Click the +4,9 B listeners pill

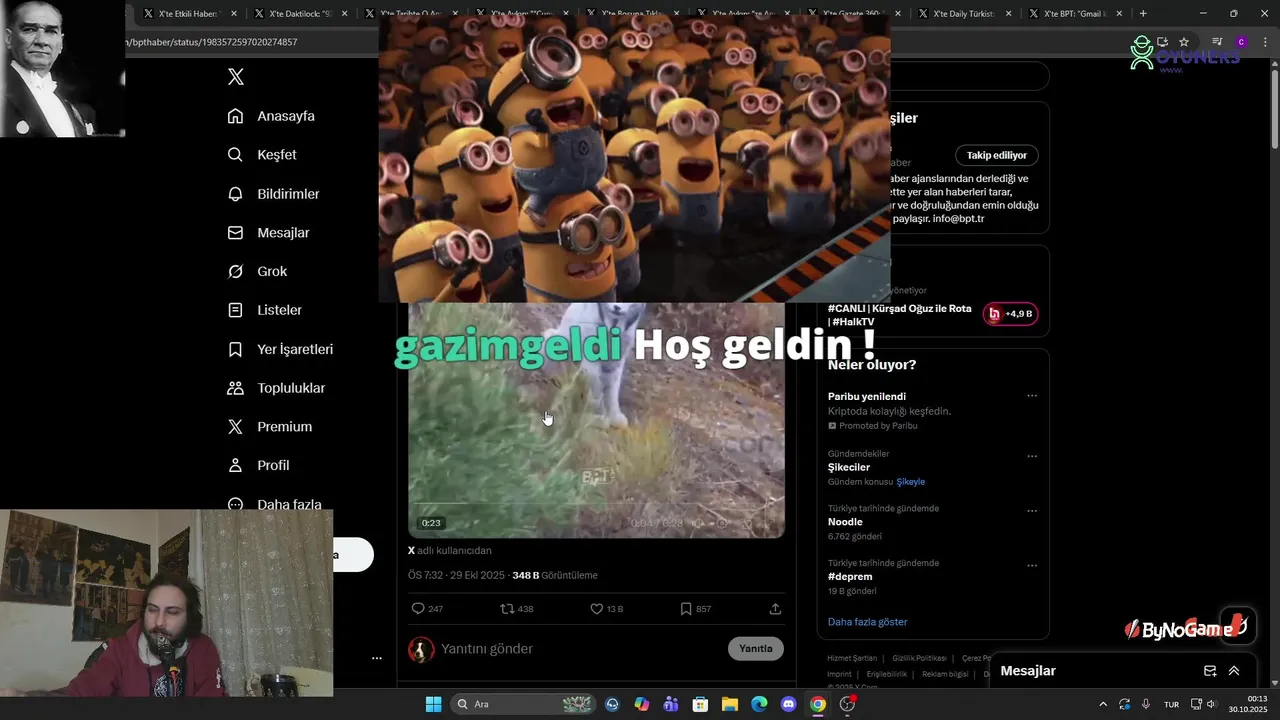click(x=1010, y=314)
